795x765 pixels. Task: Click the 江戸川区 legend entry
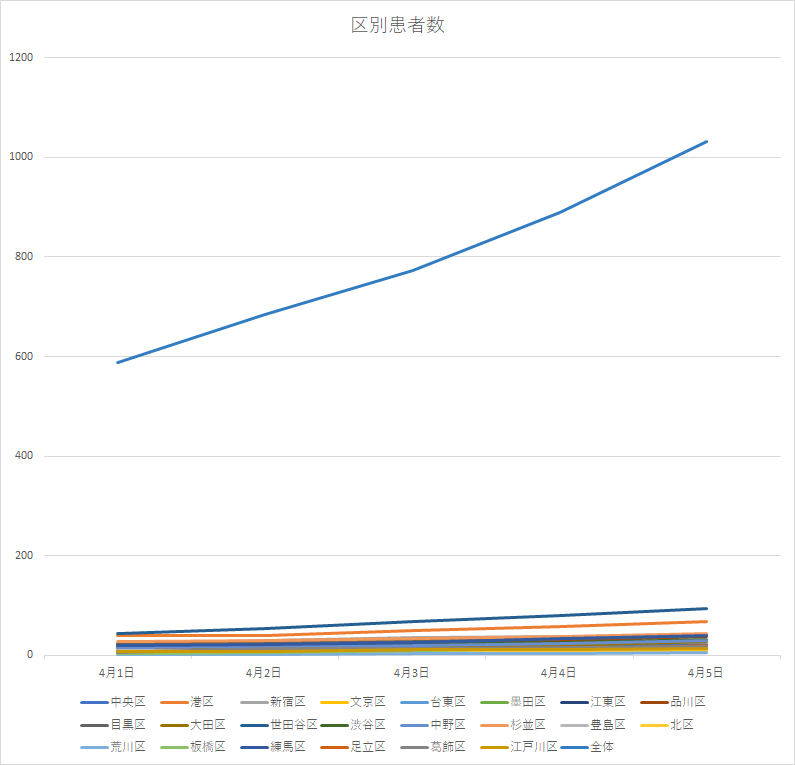pos(519,747)
